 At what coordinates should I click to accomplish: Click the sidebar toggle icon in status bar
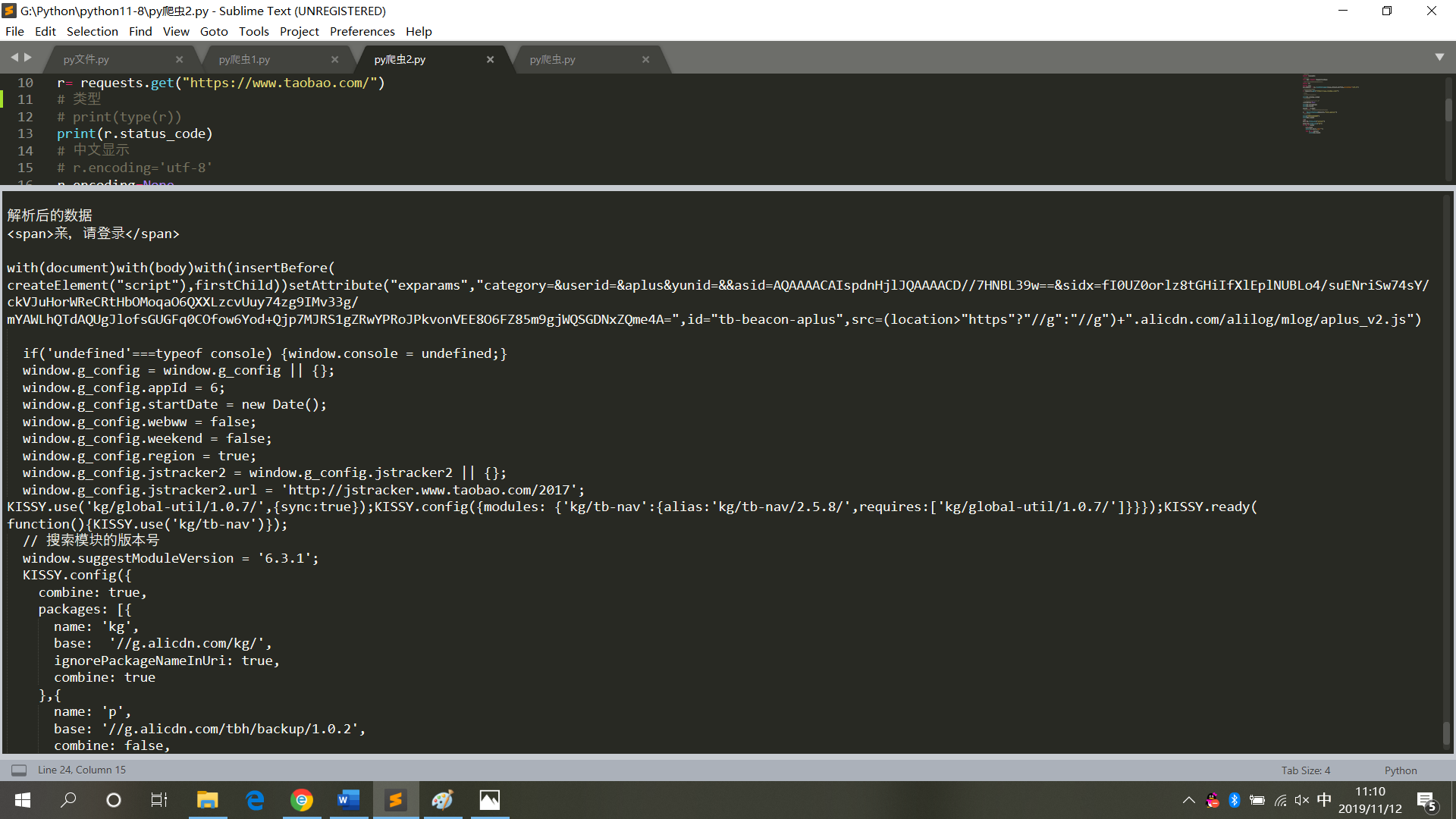coord(19,770)
